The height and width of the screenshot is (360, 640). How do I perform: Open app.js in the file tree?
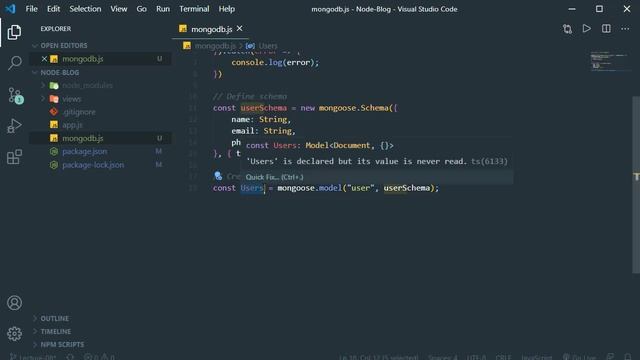click(72, 125)
